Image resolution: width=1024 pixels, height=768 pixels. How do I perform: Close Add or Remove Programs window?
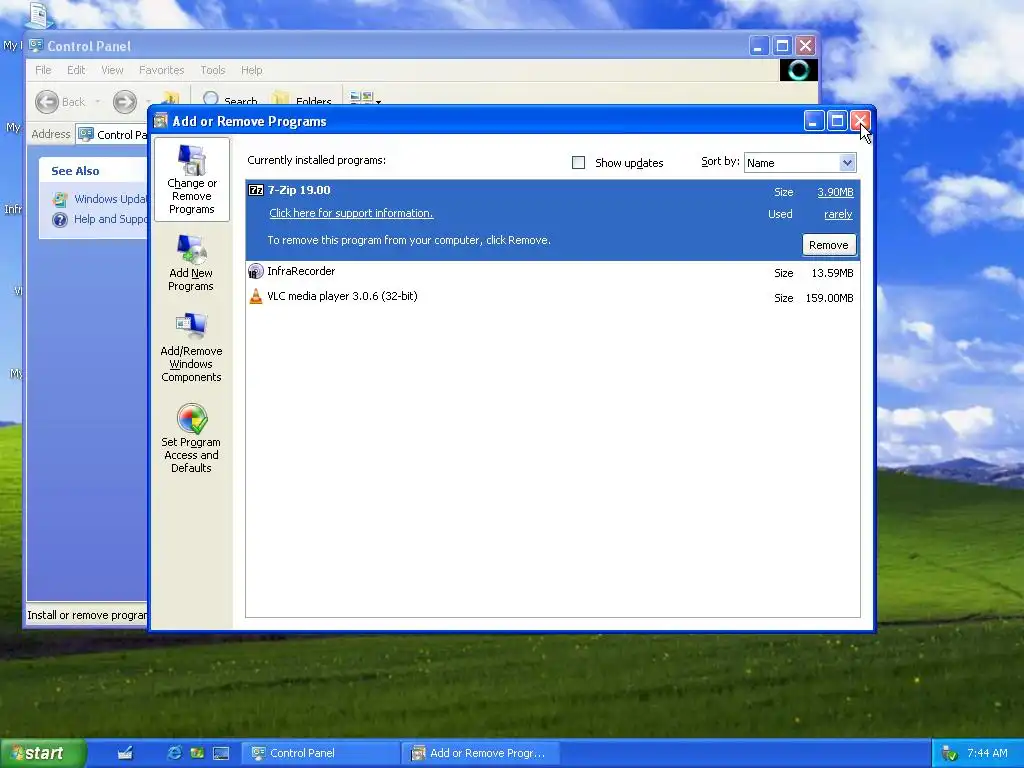point(860,121)
